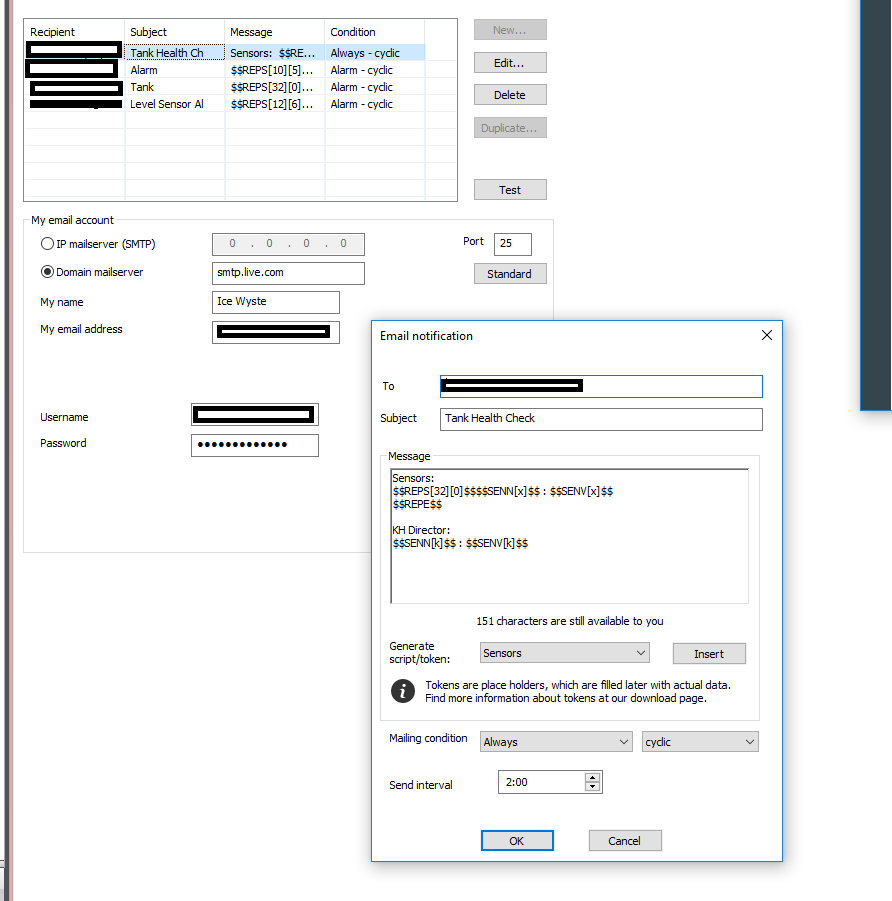Viewport: 892px width, 901px height.
Task: Click the Test button
Action: coord(510,190)
